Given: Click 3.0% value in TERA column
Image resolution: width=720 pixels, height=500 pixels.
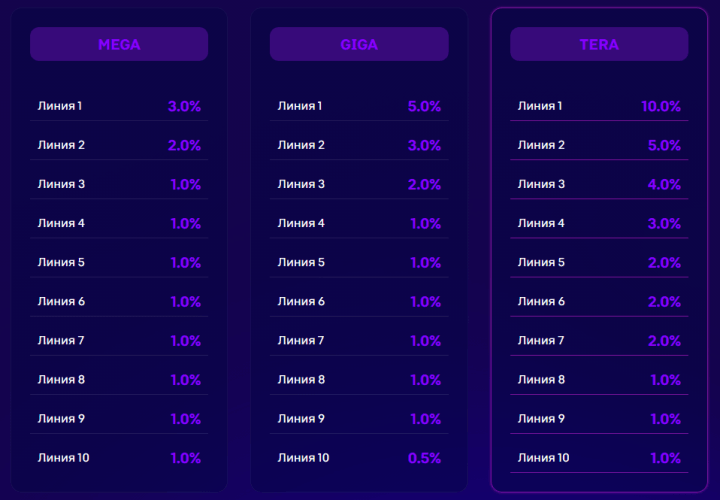Looking at the screenshot, I should (x=665, y=223).
